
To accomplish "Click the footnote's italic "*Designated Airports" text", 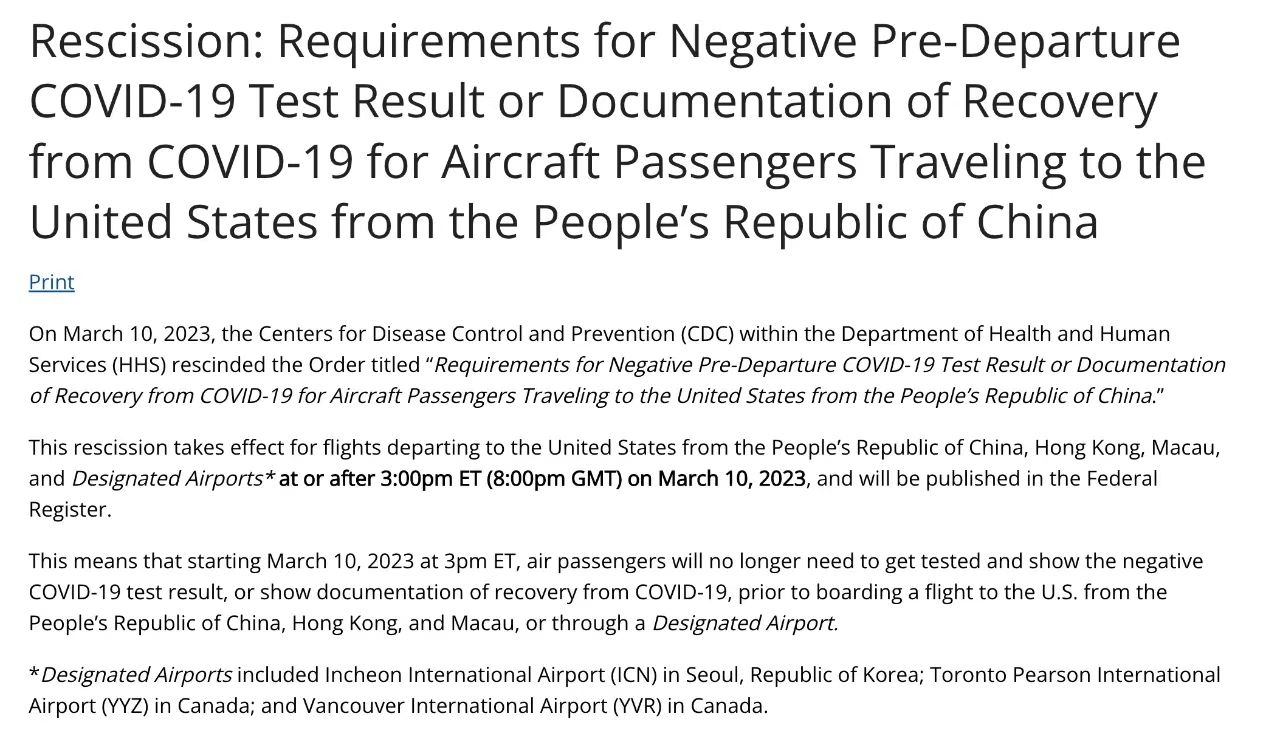I will tap(131, 675).
